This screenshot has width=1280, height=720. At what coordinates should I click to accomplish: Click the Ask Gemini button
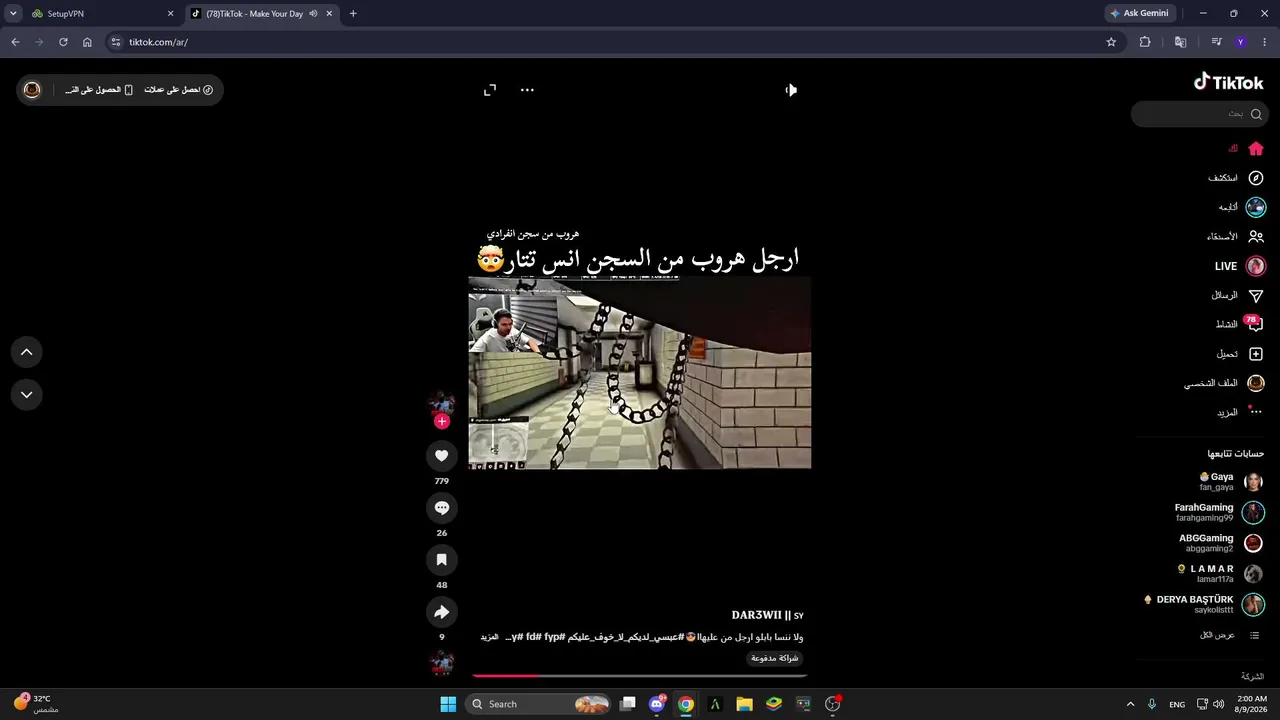click(1139, 14)
